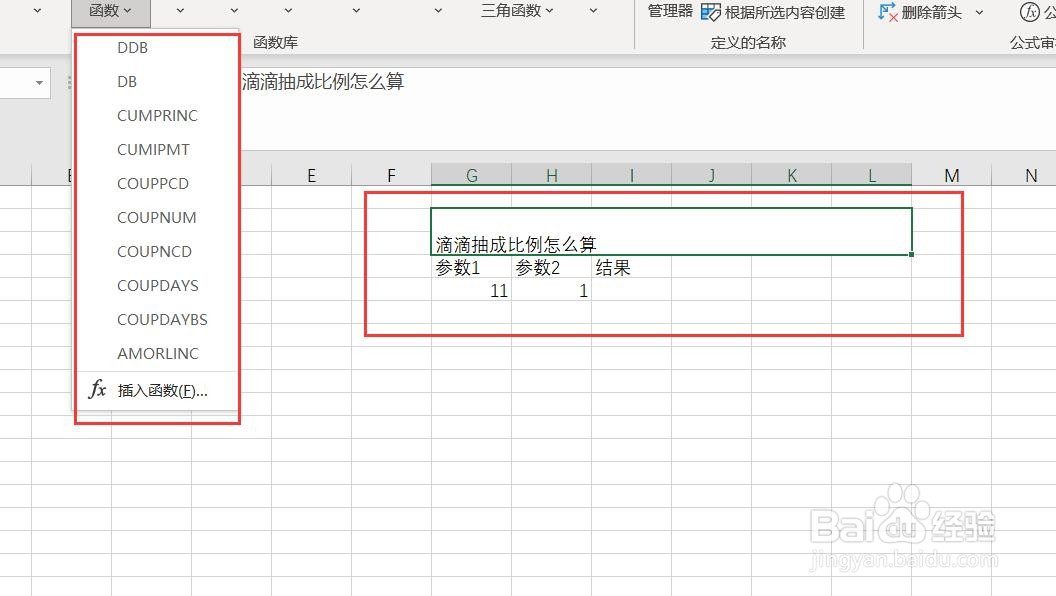
Task: Select column G header
Action: point(471,175)
